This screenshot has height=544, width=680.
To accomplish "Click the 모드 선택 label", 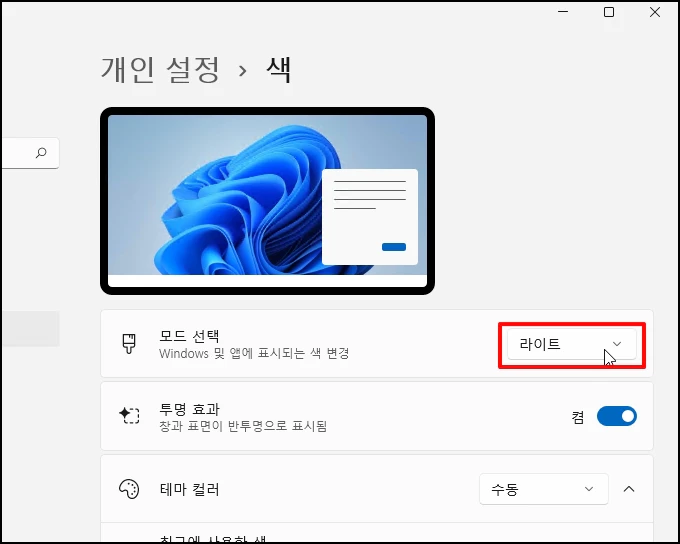I will click(189, 336).
